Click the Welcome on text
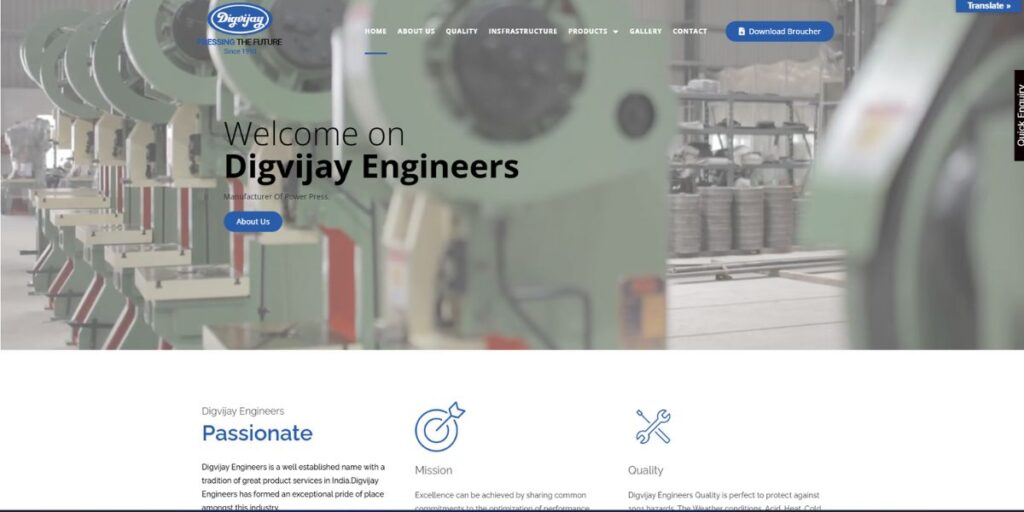The image size is (1024, 512). pyautogui.click(x=314, y=133)
